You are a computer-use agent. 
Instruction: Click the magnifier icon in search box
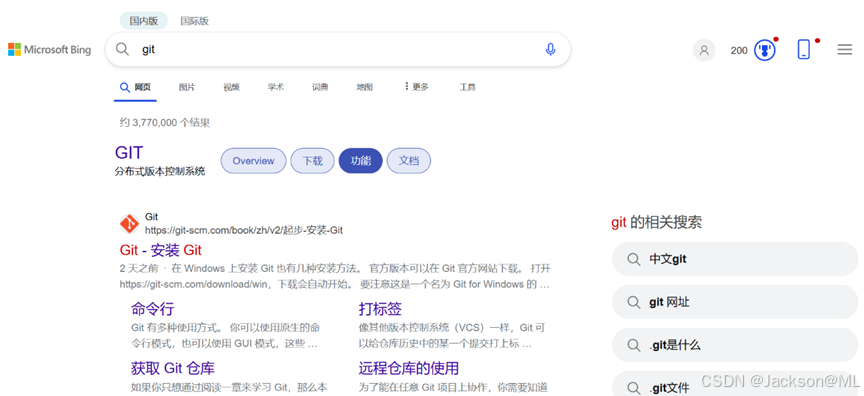pos(122,49)
